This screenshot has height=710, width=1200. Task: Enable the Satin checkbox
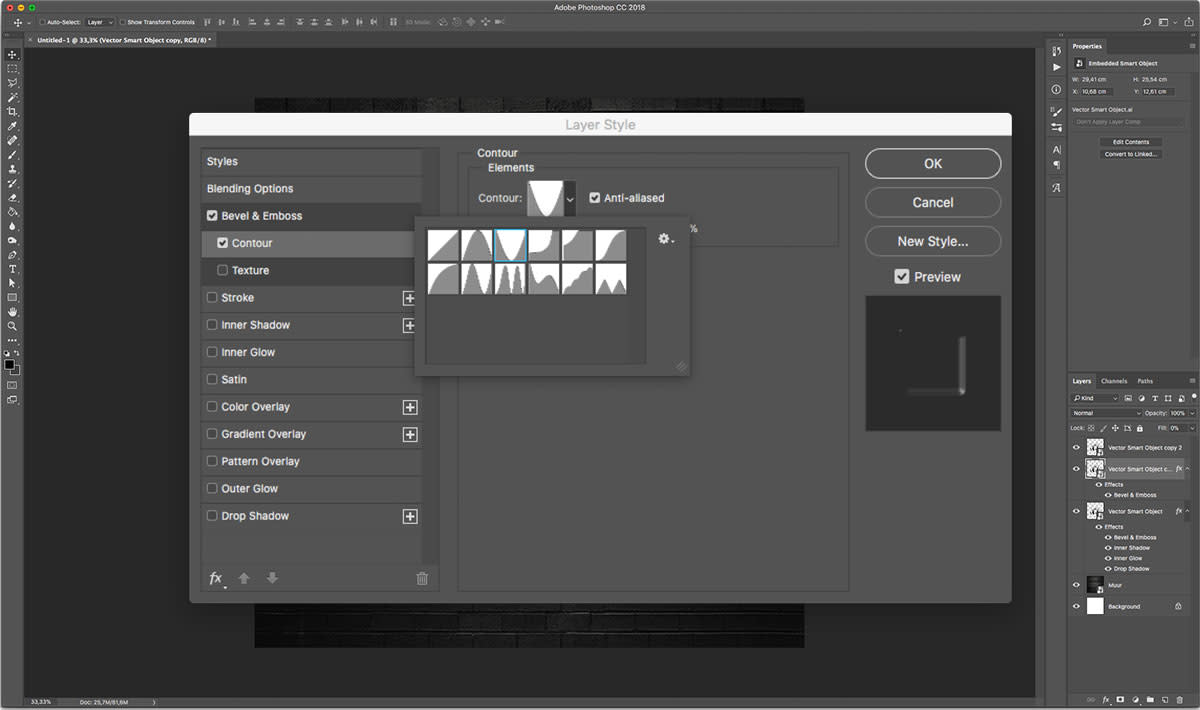pyautogui.click(x=212, y=380)
